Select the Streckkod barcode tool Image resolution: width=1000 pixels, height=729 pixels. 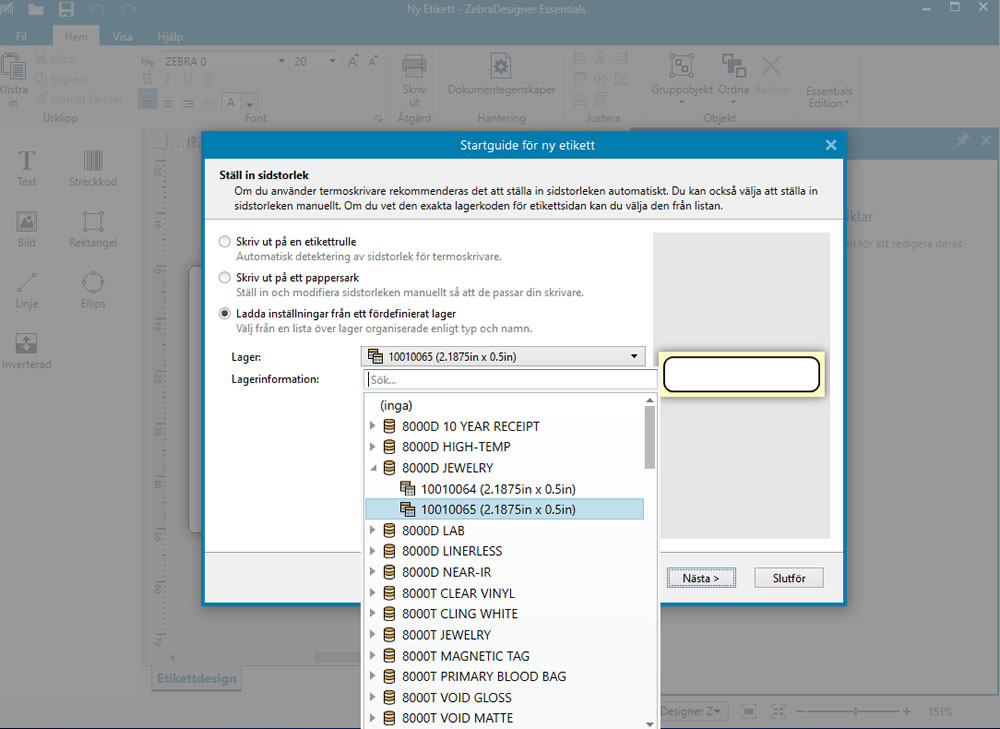[x=93, y=167]
